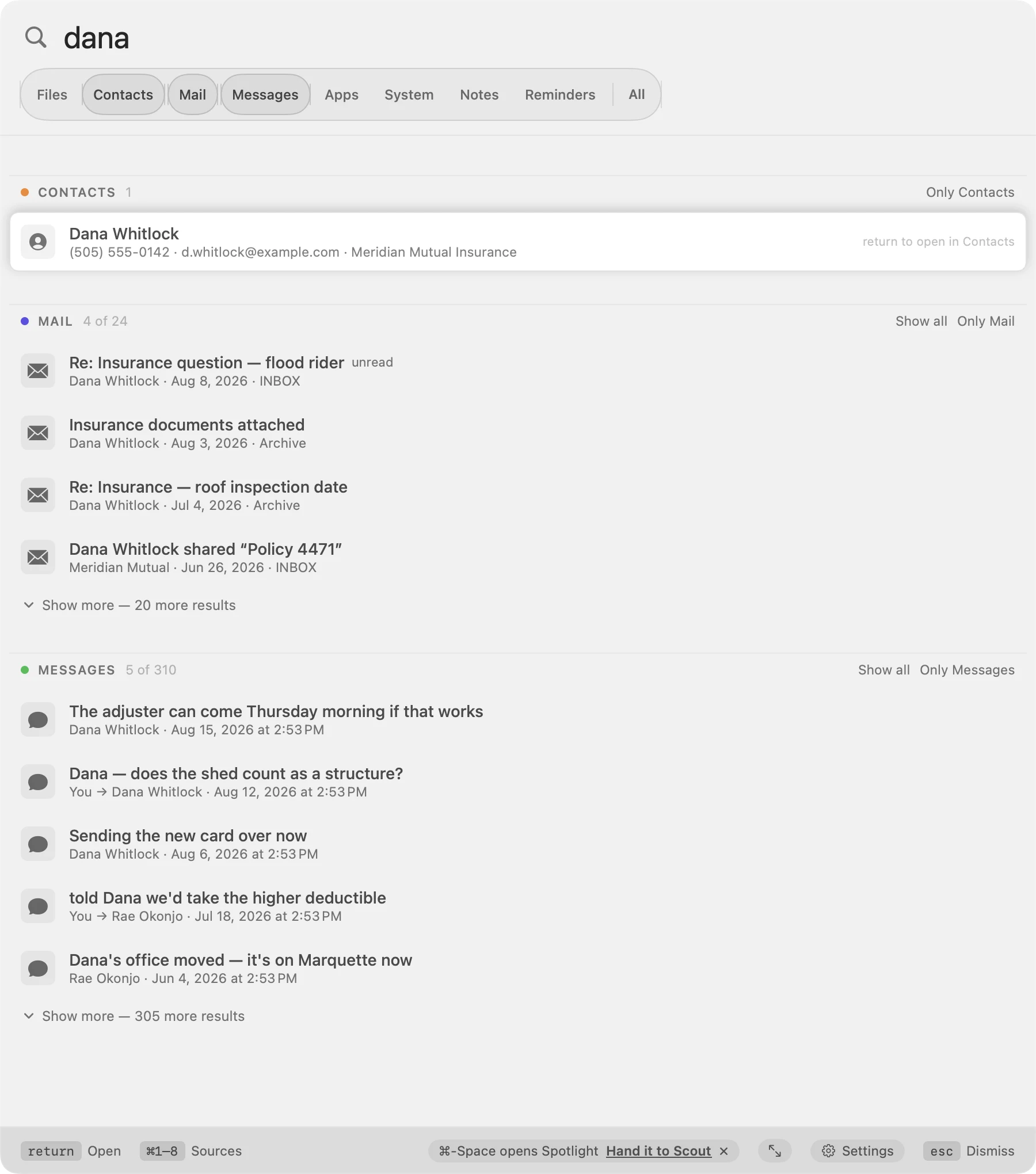Click envelope icon for Insurance documents attached
Viewport: 1036px width, 1174px height.
[x=38, y=433]
